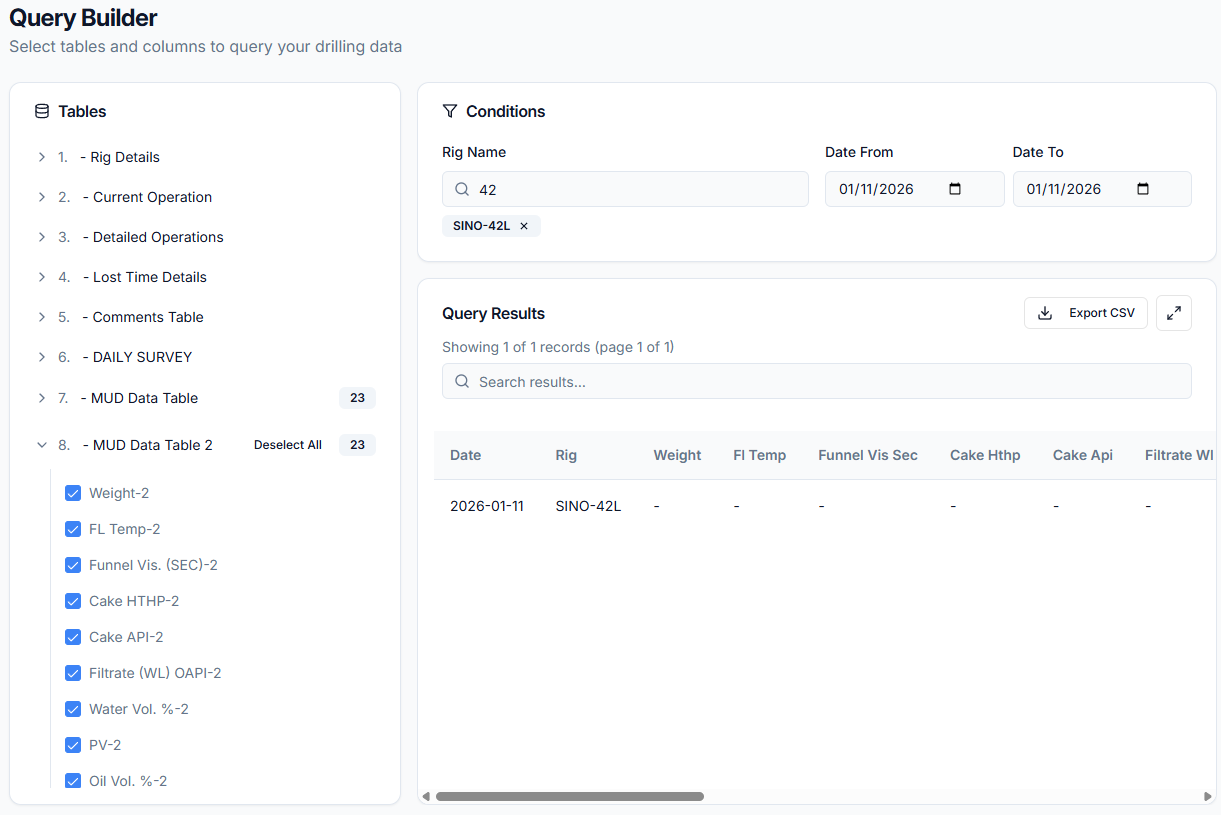Open the Date From calendar picker icon
1221x815 pixels.
pos(954,189)
